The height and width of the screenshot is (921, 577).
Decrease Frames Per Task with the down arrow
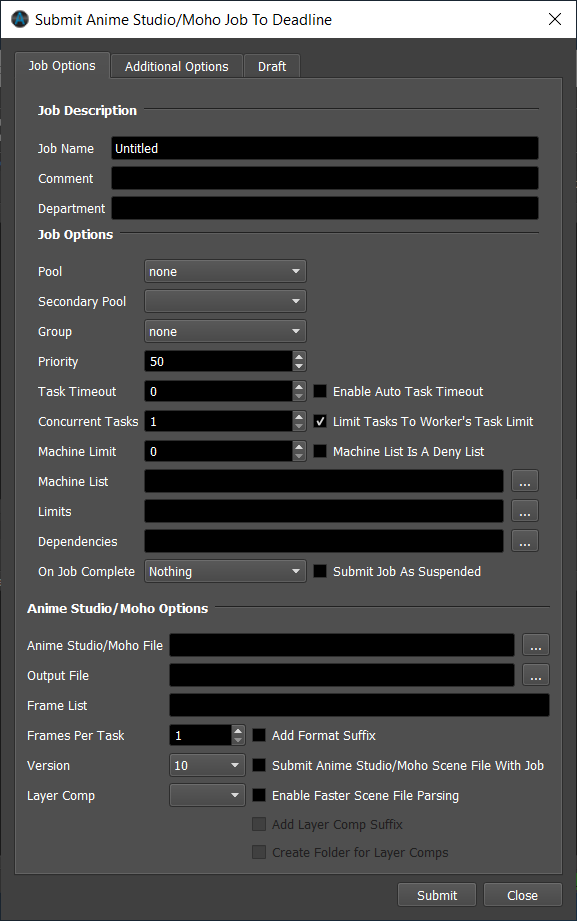(x=238, y=740)
